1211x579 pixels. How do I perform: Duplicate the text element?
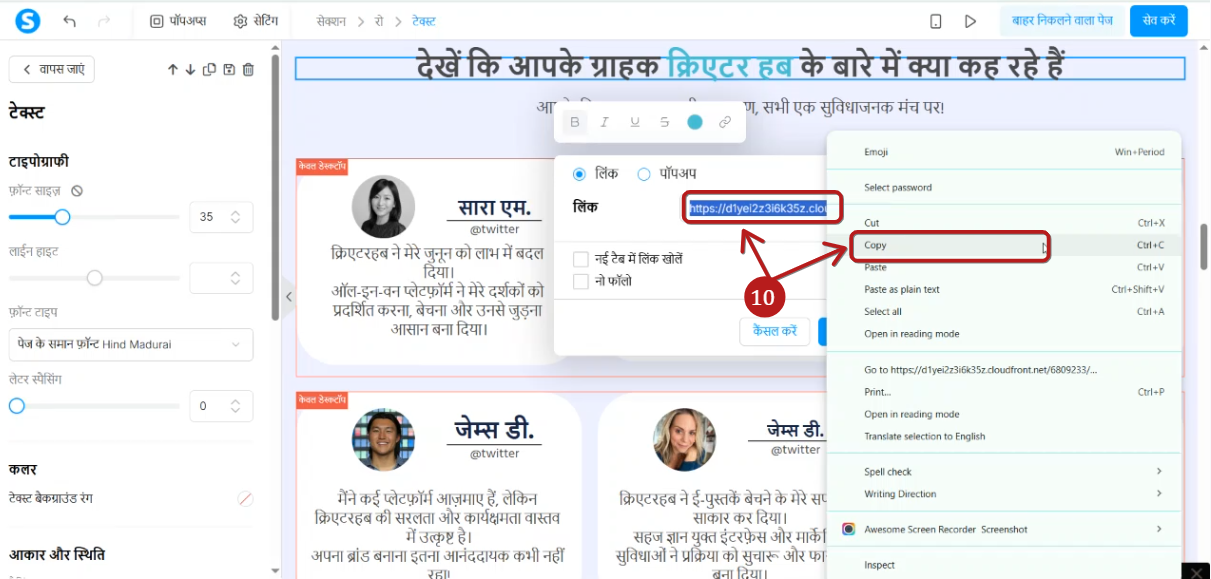point(209,69)
